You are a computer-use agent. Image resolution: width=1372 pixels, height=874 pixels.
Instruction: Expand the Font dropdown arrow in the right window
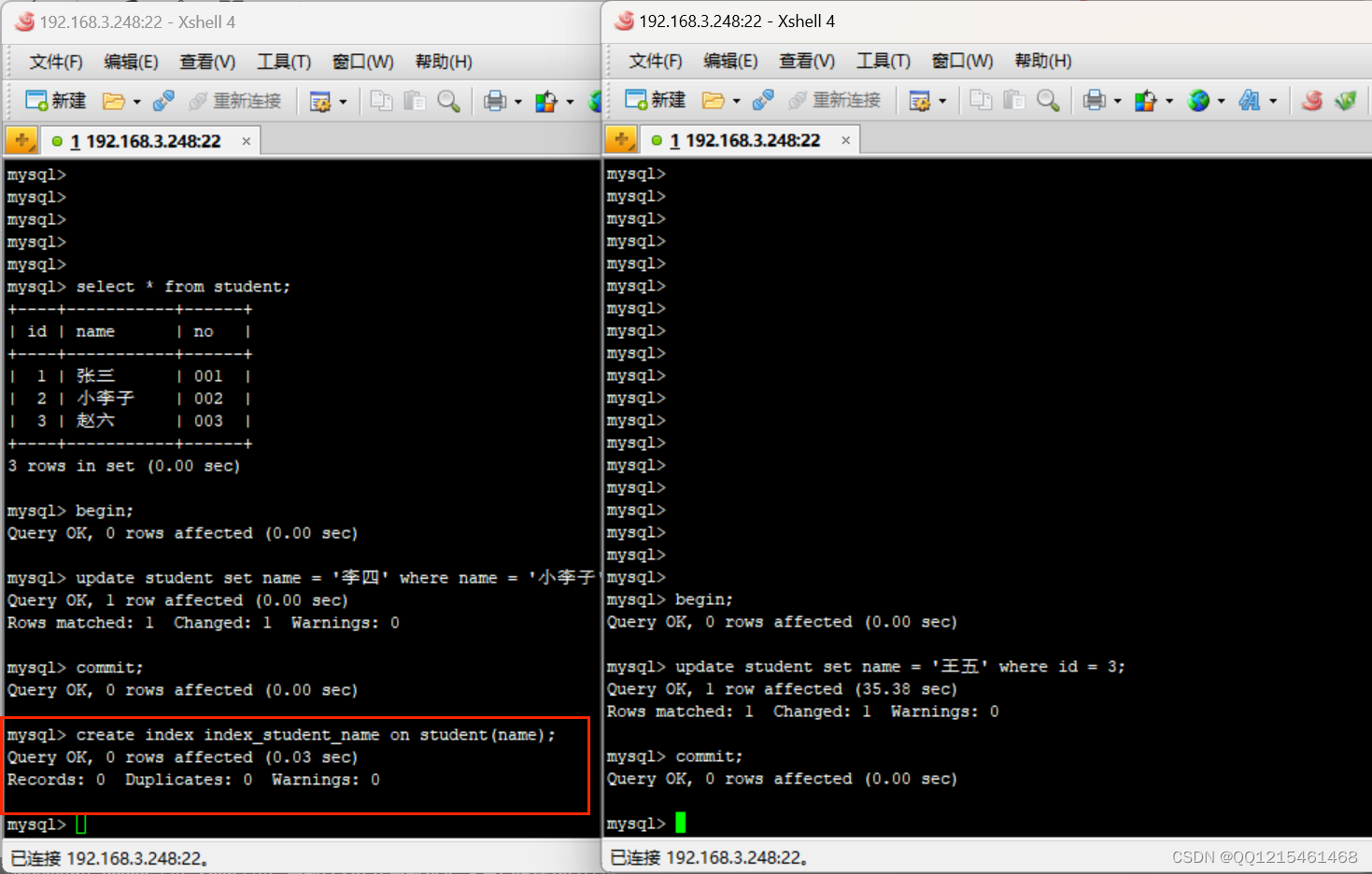pyautogui.click(x=1272, y=101)
